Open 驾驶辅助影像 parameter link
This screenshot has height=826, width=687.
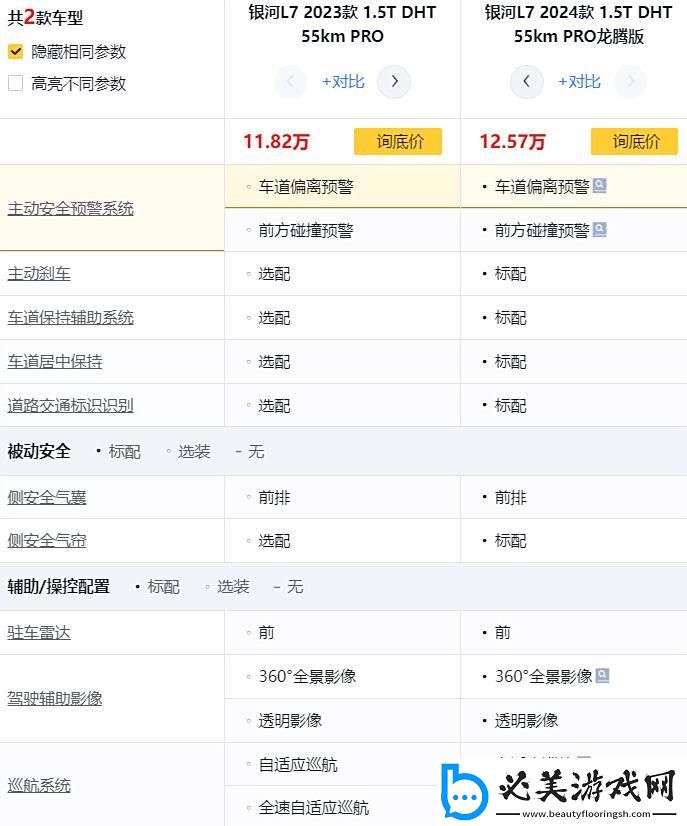coord(55,698)
